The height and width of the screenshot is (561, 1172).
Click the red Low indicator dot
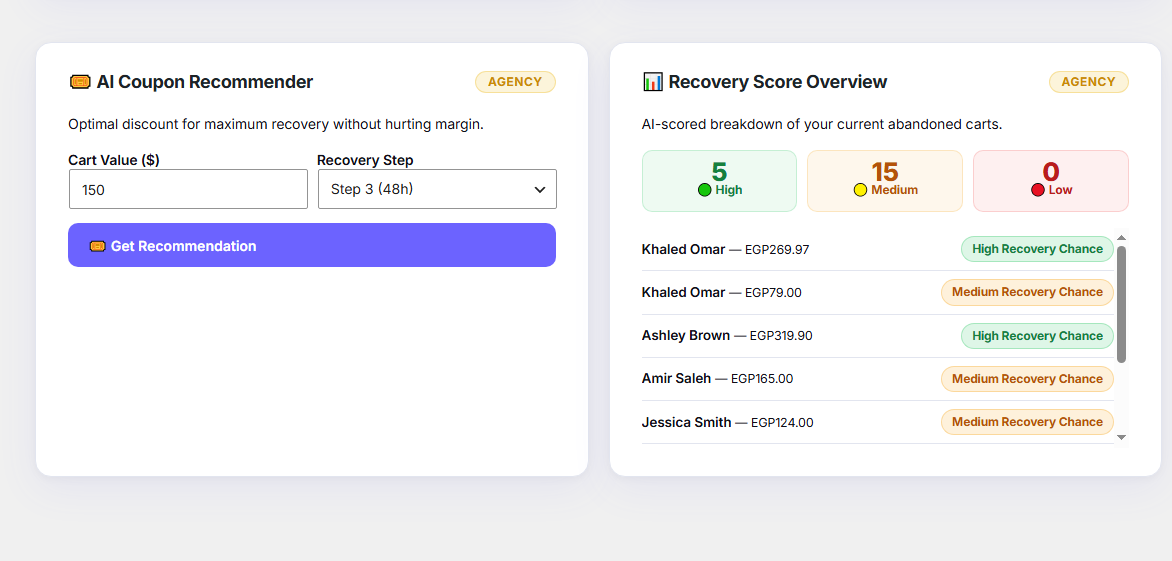pos(1037,190)
